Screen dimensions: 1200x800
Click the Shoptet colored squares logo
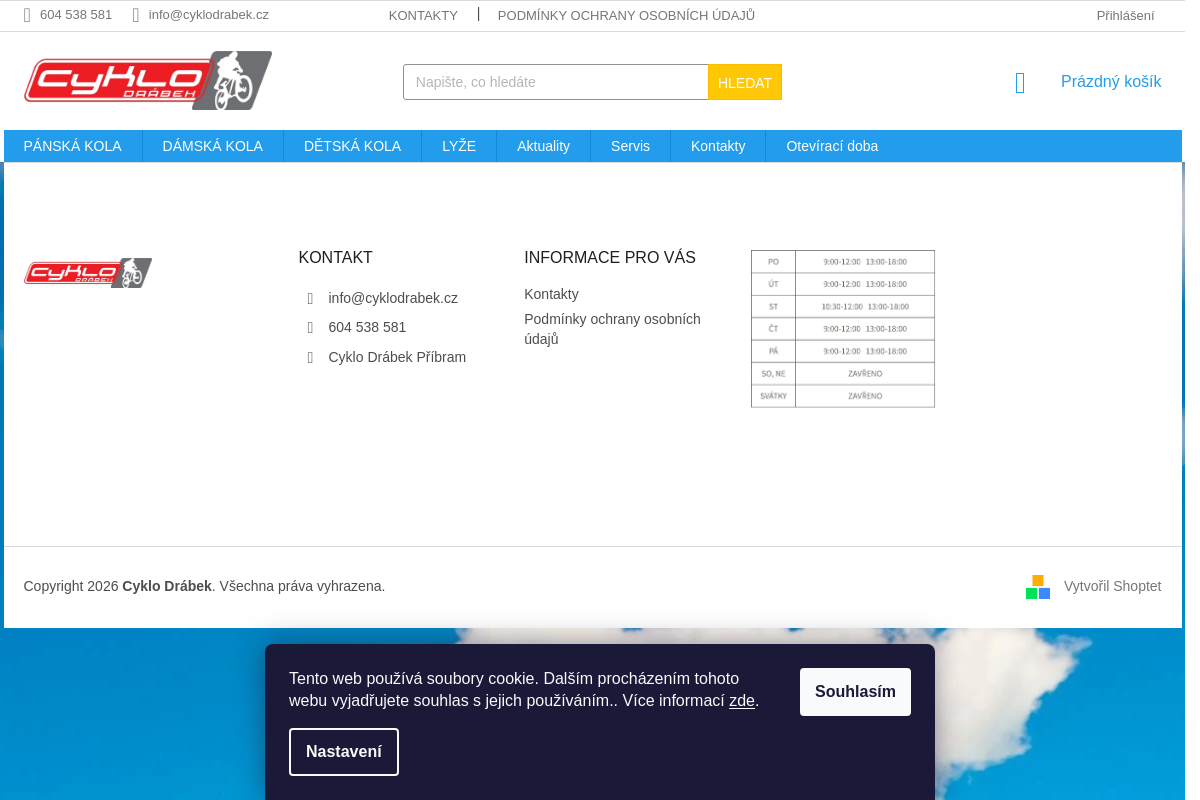(x=1038, y=587)
